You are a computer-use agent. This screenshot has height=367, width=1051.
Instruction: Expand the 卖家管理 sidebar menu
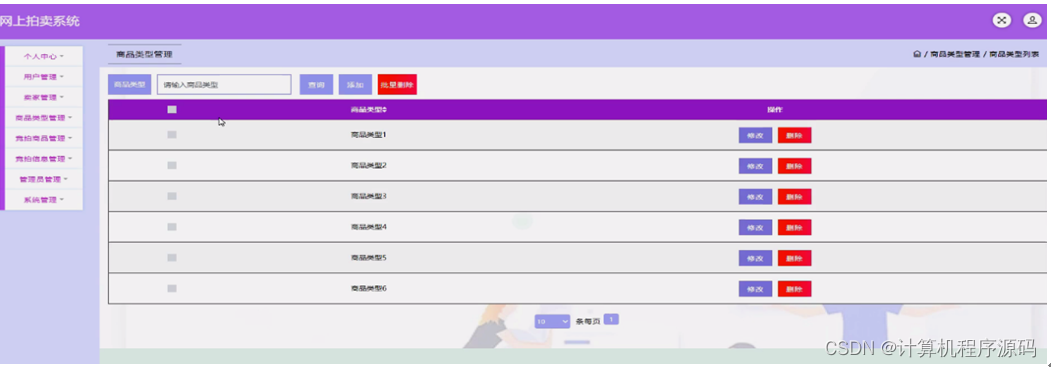[x=44, y=97]
